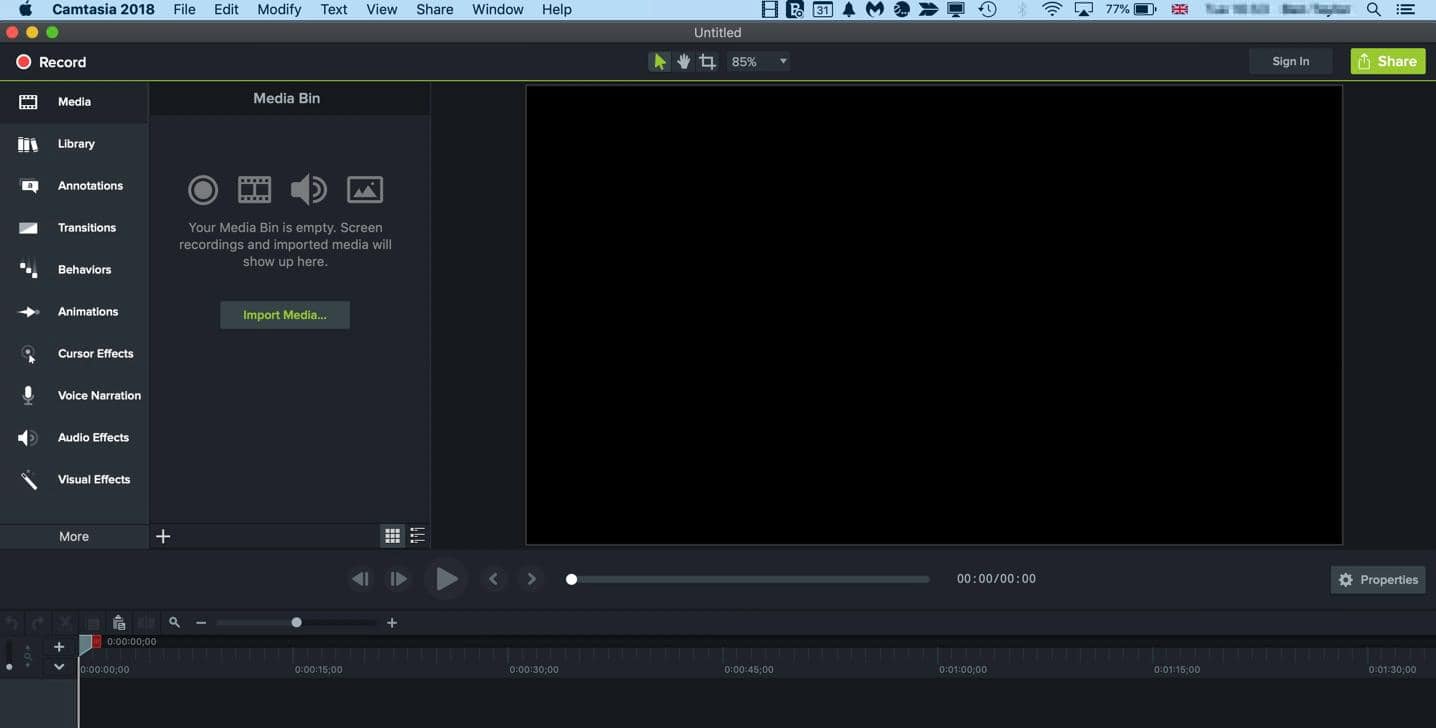This screenshot has height=728, width=1436.
Task: Open the Modify menu
Action: [279, 9]
